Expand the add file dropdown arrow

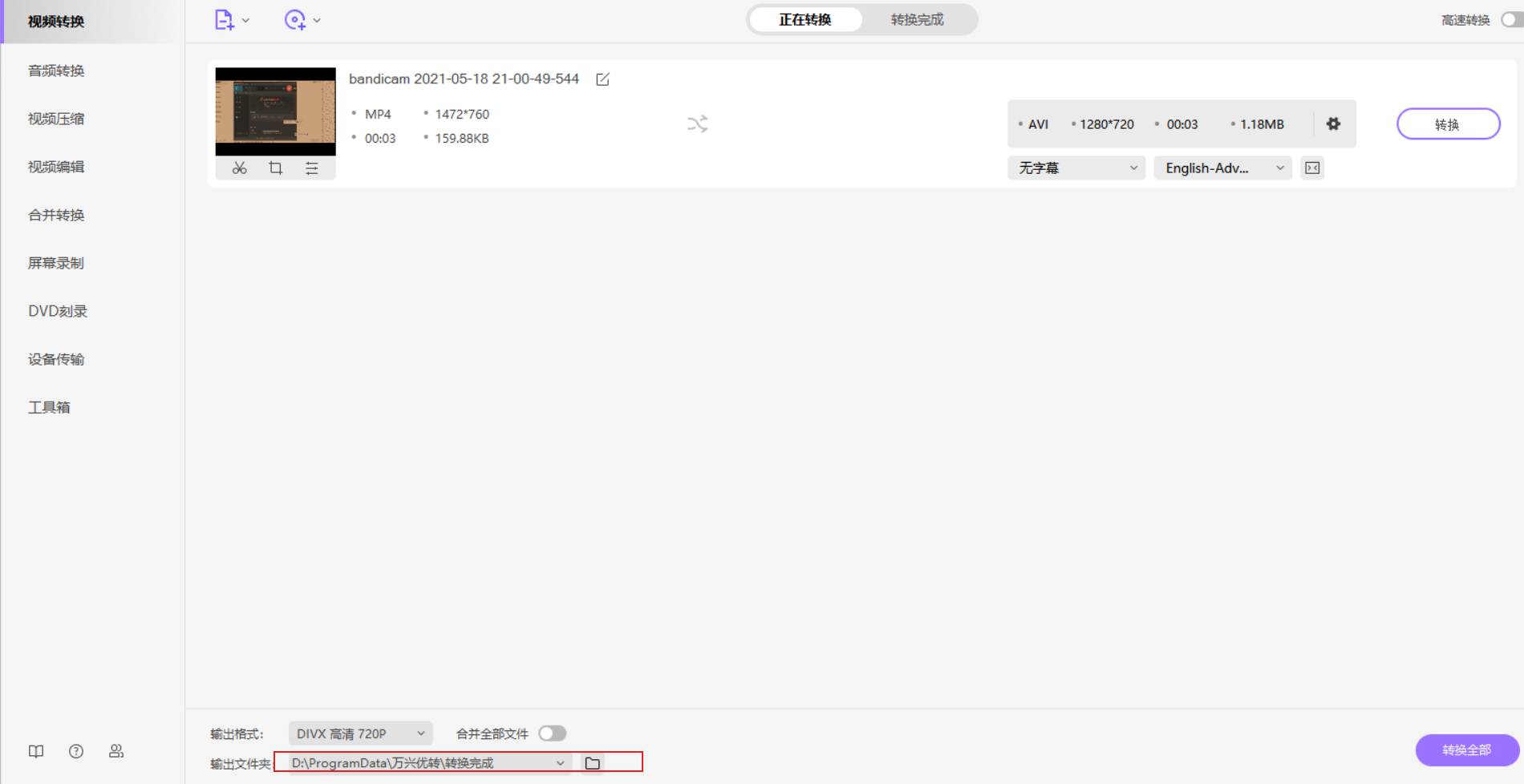(245, 21)
